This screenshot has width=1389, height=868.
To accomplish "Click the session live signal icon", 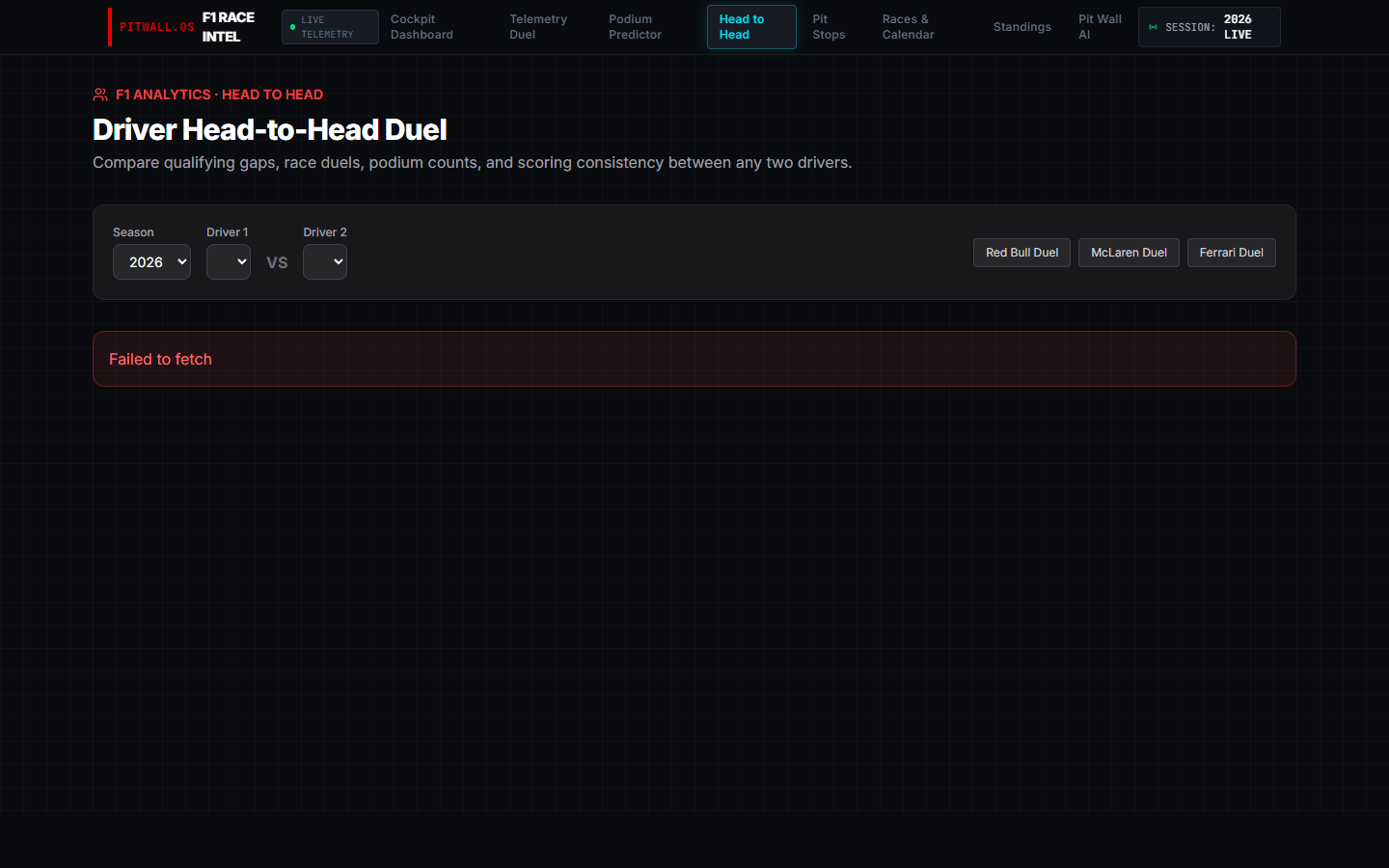I will [1153, 27].
